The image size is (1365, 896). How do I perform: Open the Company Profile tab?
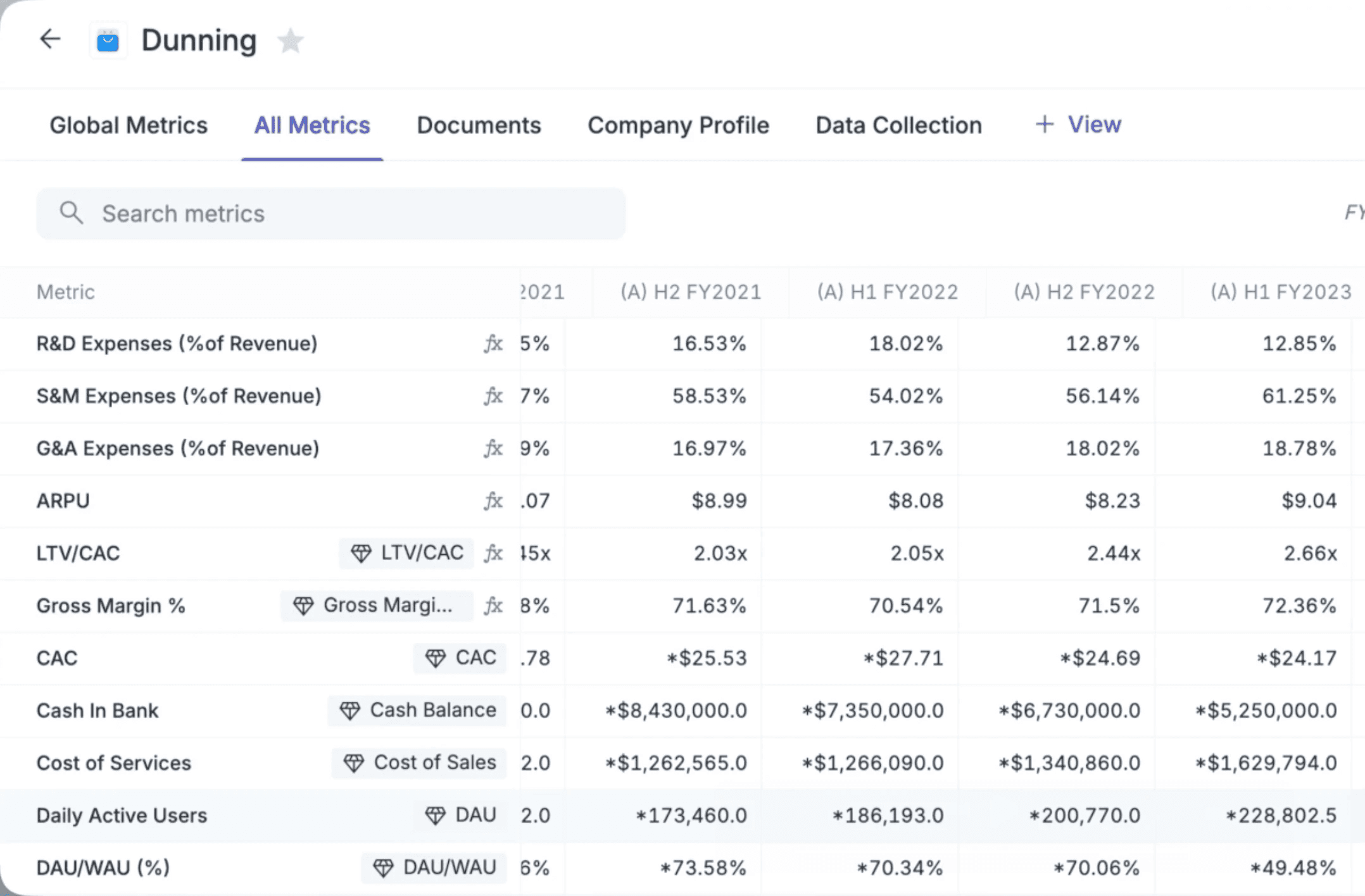click(x=678, y=125)
